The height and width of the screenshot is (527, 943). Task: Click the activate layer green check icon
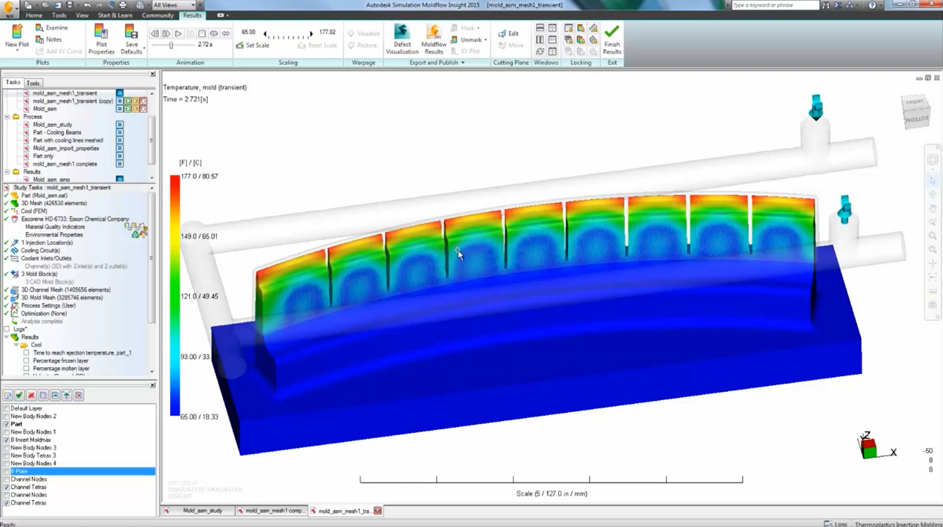tap(19, 395)
